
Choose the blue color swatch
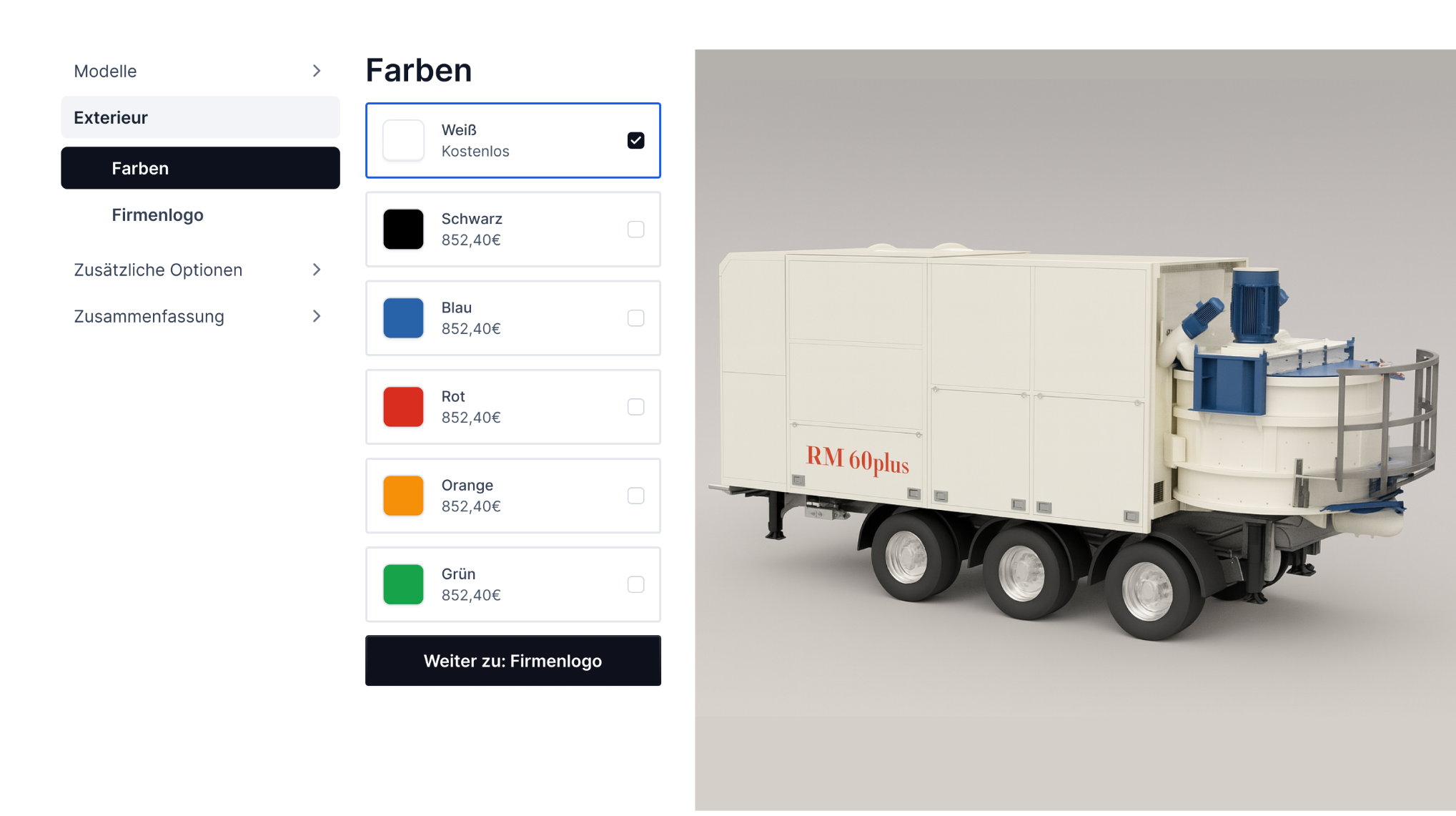(403, 318)
